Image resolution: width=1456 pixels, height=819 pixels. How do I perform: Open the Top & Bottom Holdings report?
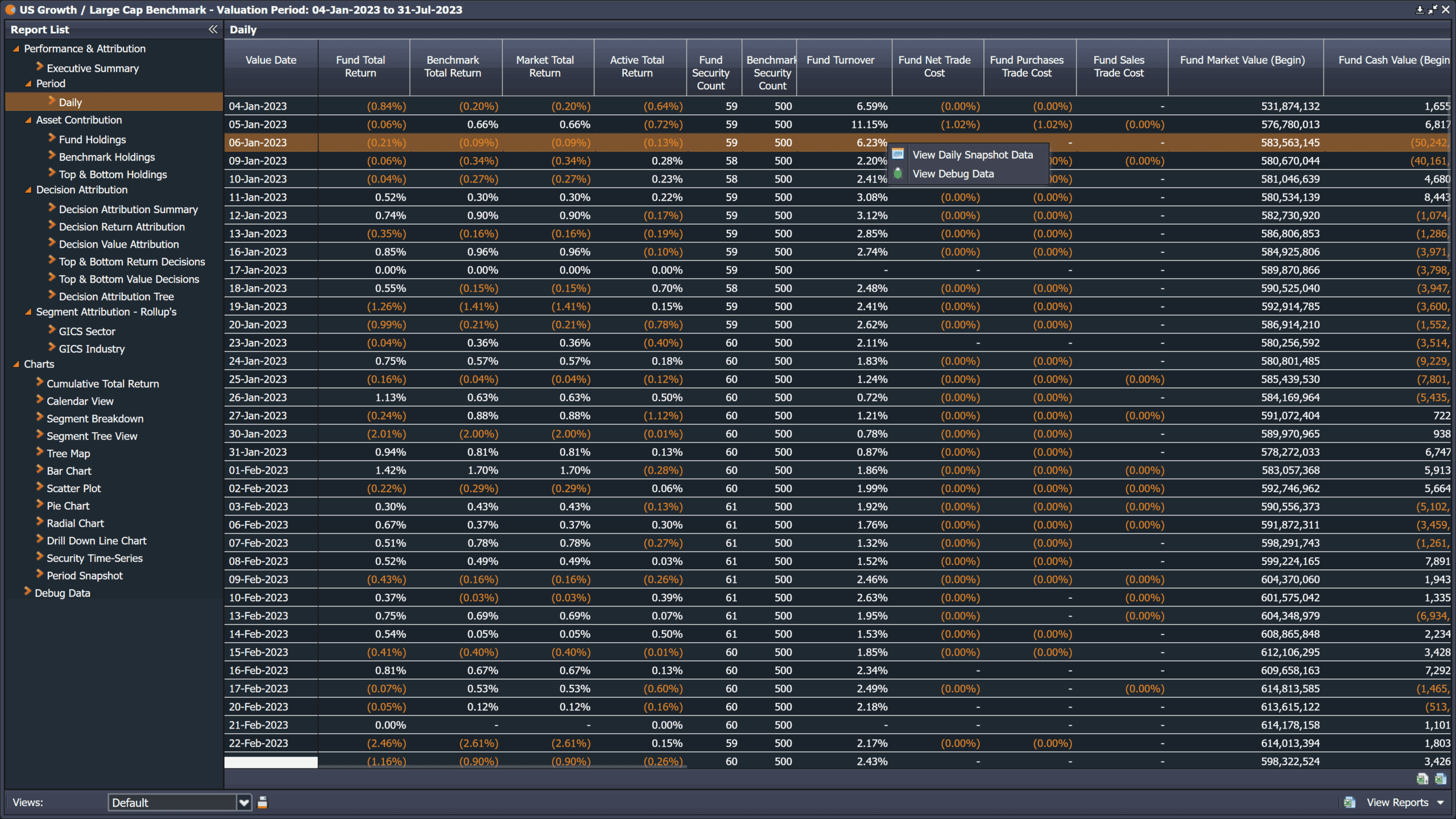(x=113, y=175)
